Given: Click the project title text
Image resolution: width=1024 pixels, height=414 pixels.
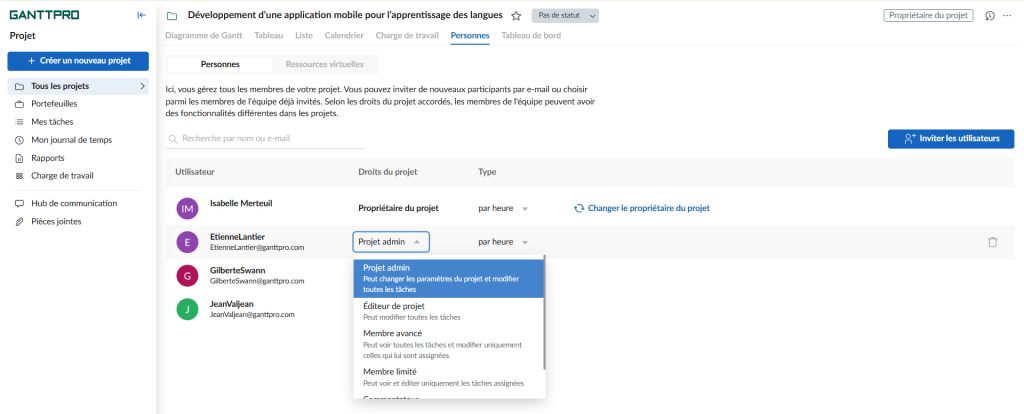Looking at the screenshot, I should point(345,15).
